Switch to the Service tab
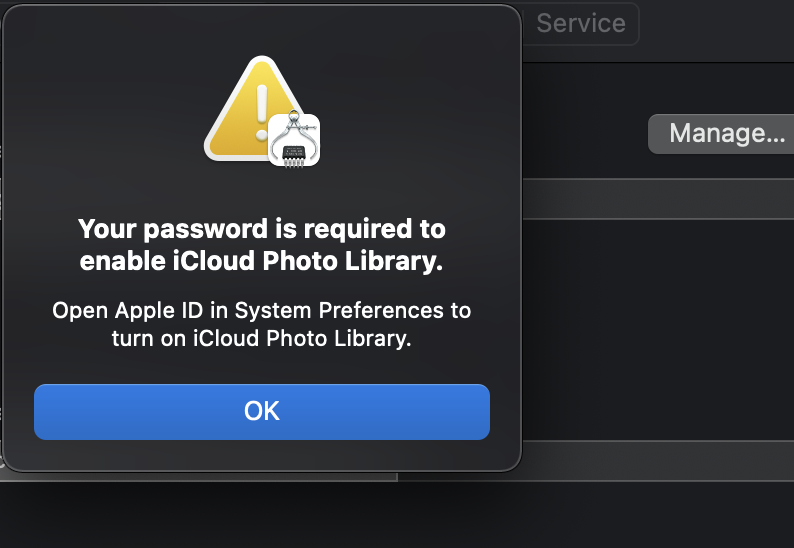The image size is (794, 548). (580, 23)
